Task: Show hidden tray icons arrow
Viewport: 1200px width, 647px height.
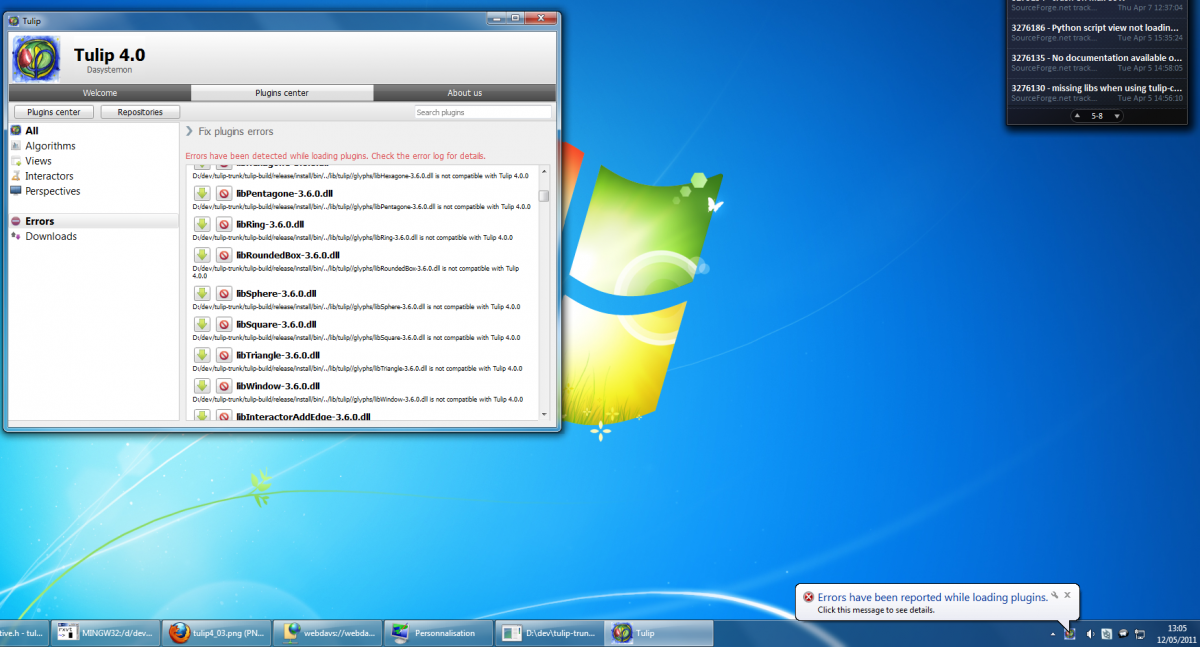Action: 1053,634
